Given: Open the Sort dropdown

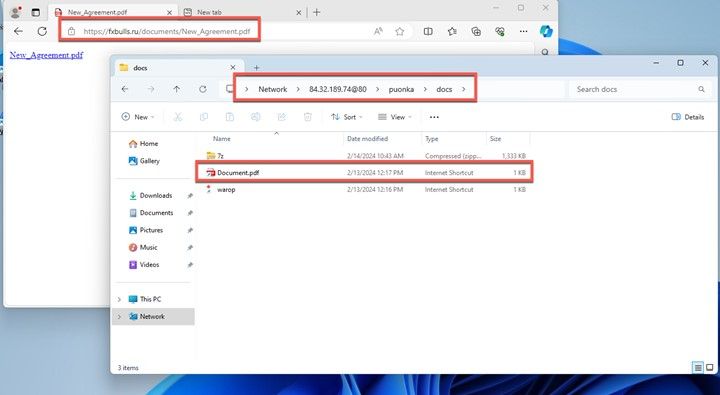Looking at the screenshot, I should point(347,117).
